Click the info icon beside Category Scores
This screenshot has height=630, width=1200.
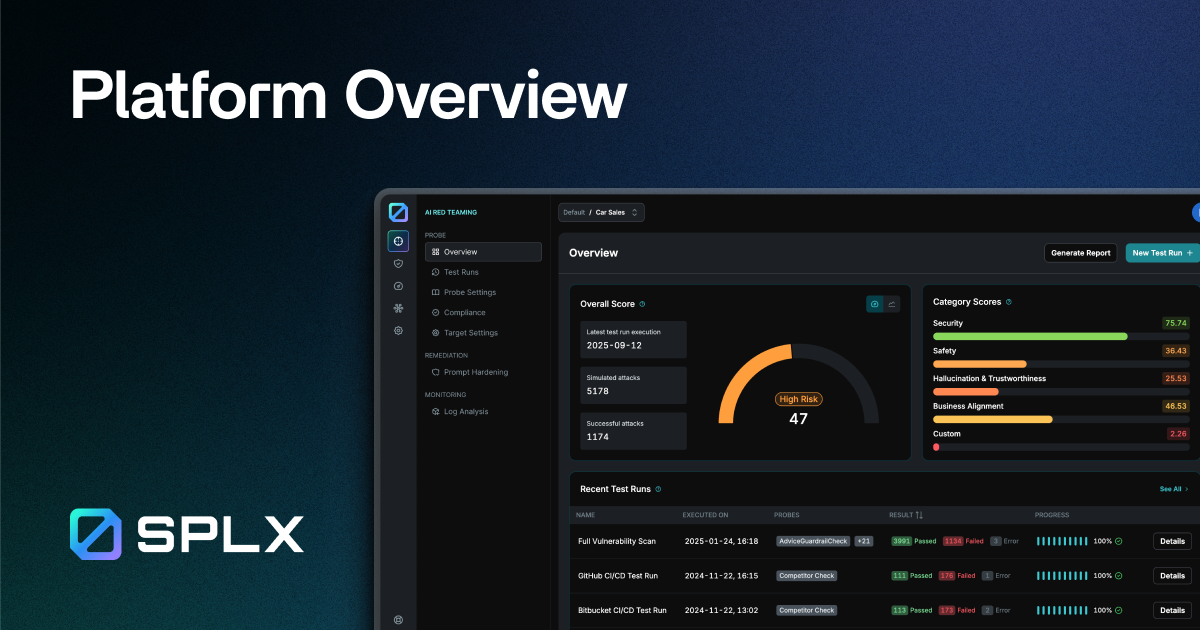[x=1009, y=302]
